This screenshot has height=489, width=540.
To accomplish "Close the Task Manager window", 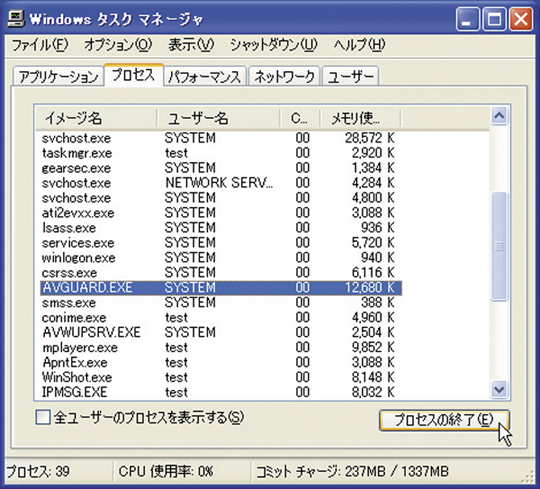I will pos(520,19).
